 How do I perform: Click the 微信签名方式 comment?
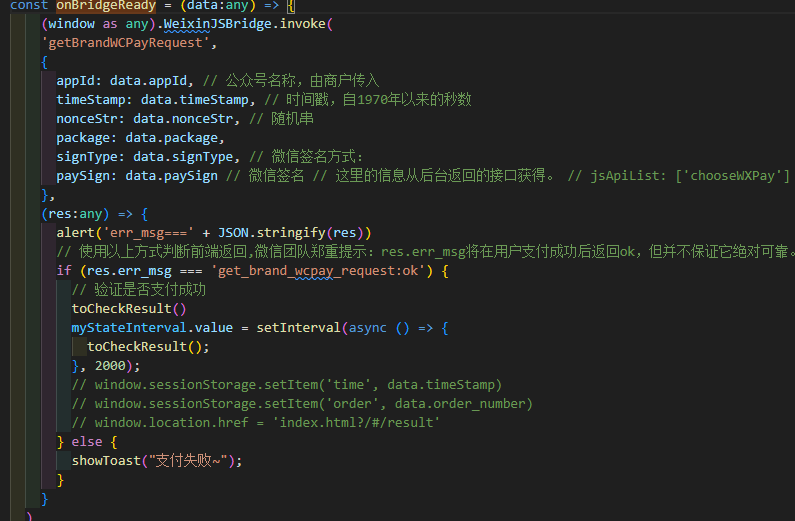[x=306, y=157]
